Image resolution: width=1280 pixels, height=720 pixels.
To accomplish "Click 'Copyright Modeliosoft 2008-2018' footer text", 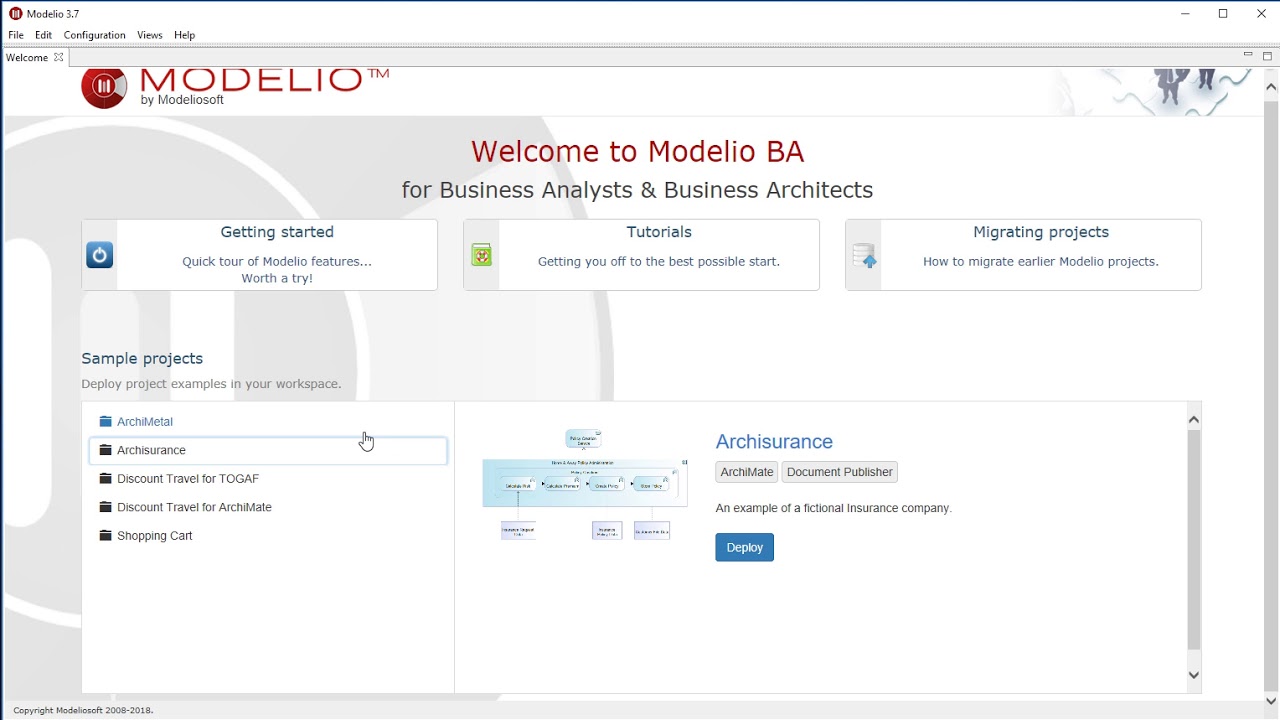I will (83, 710).
